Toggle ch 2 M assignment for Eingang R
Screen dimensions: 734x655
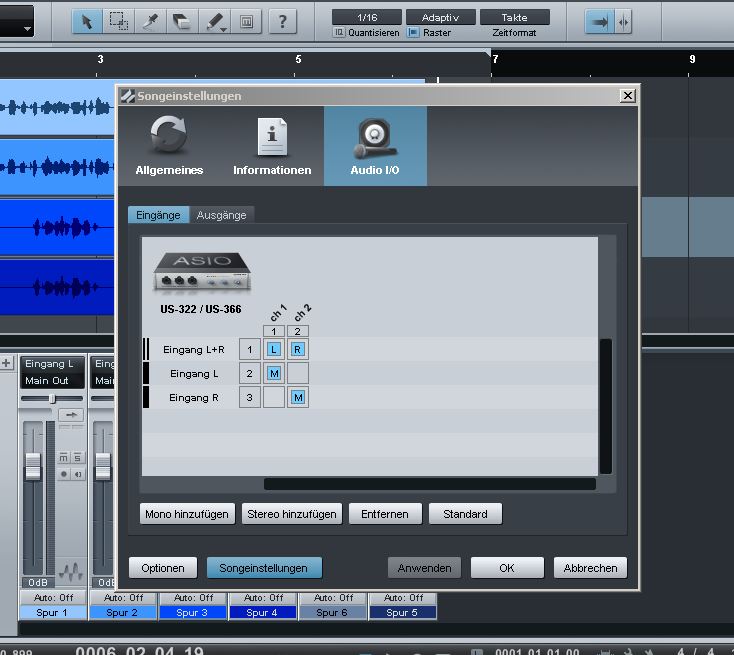pos(298,397)
